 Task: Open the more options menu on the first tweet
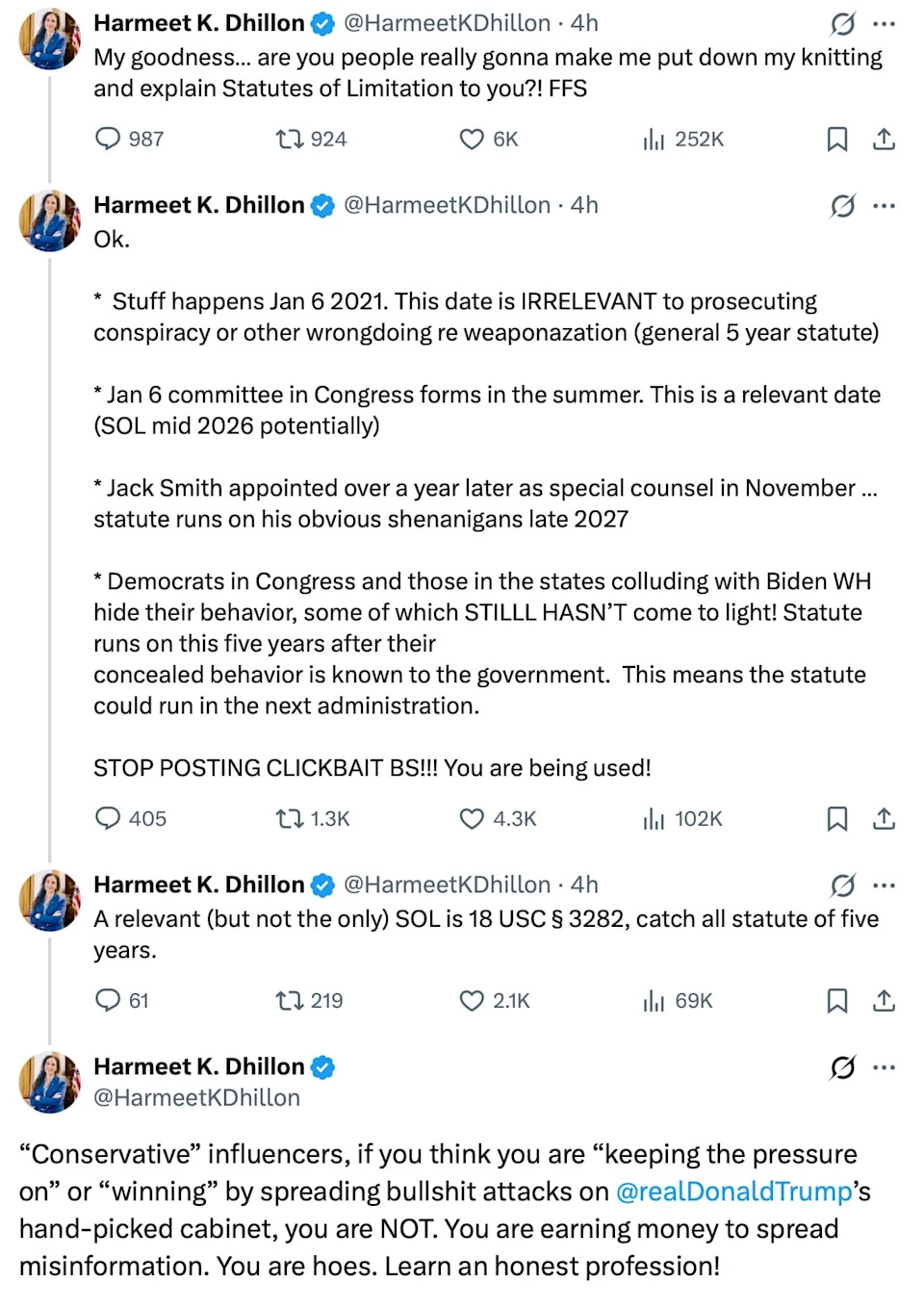(x=885, y=23)
